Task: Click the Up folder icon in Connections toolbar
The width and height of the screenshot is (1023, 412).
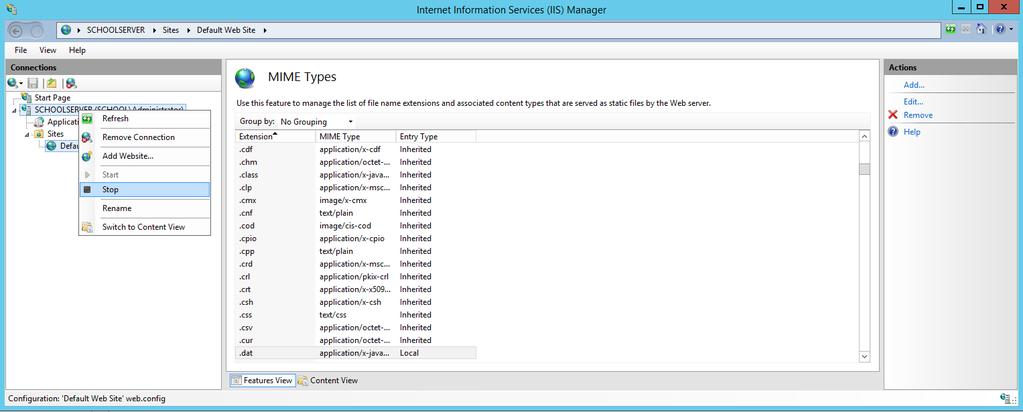Action: click(51, 83)
